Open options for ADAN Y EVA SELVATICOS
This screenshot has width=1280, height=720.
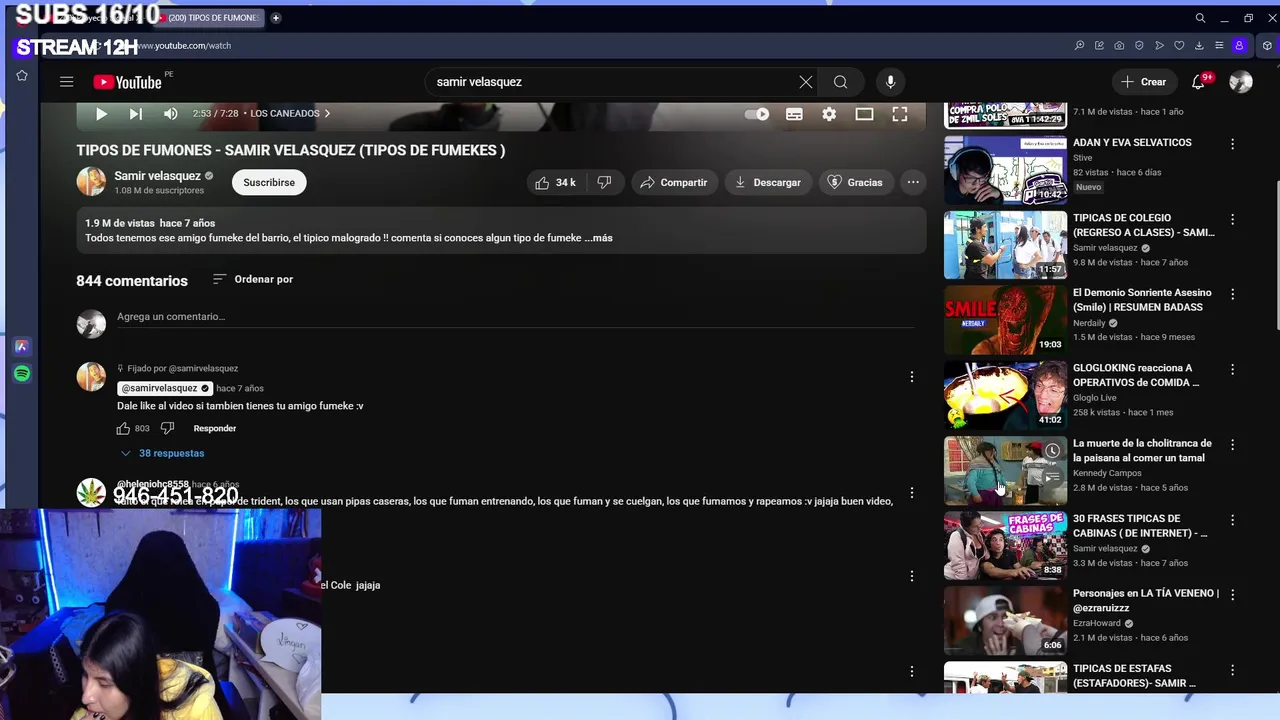1232,144
